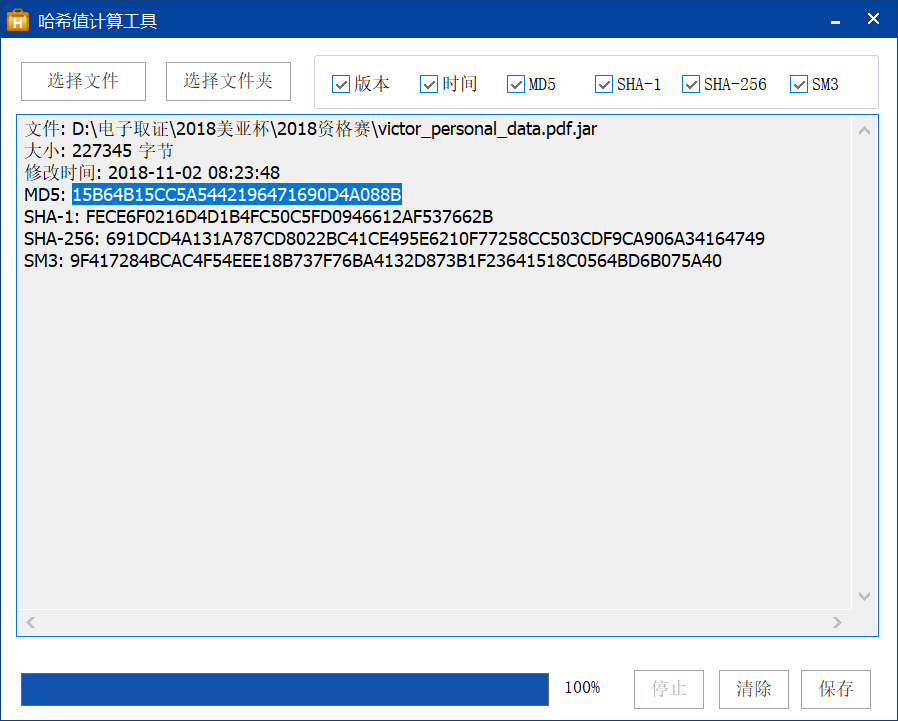
Task: Click 选择文件 to choose a file
Action: point(83,82)
